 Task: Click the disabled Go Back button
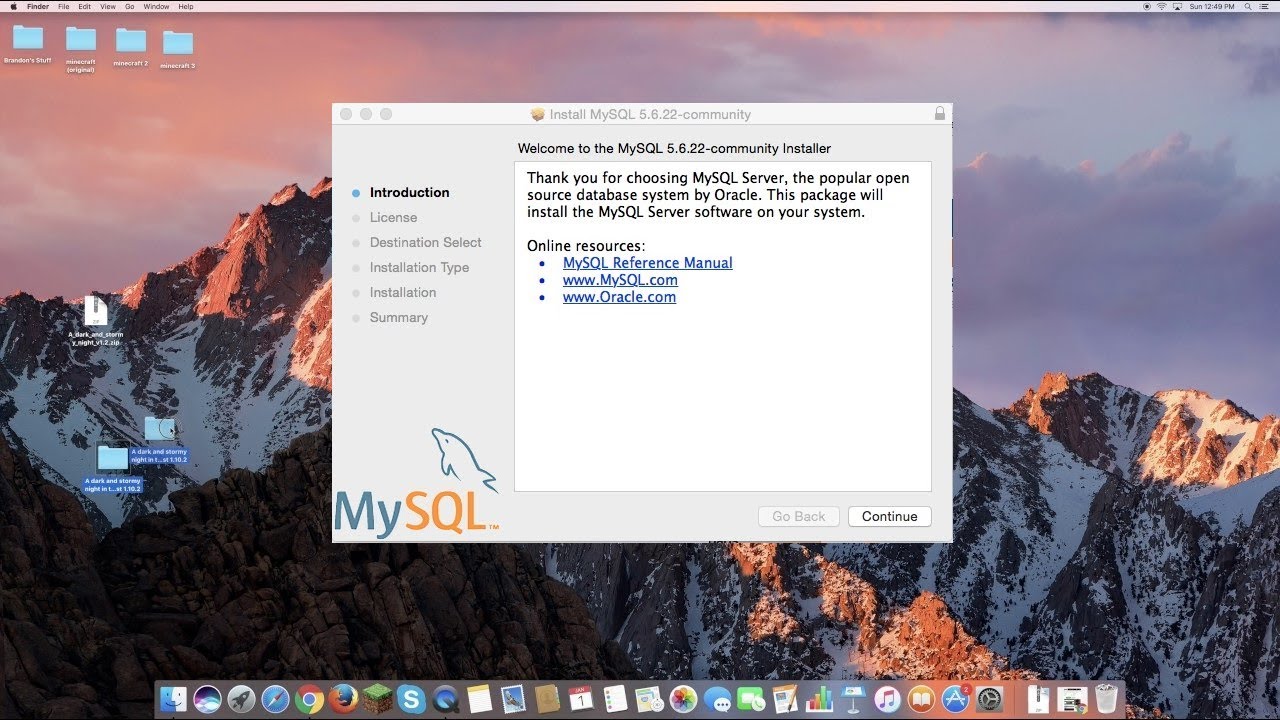[799, 517]
